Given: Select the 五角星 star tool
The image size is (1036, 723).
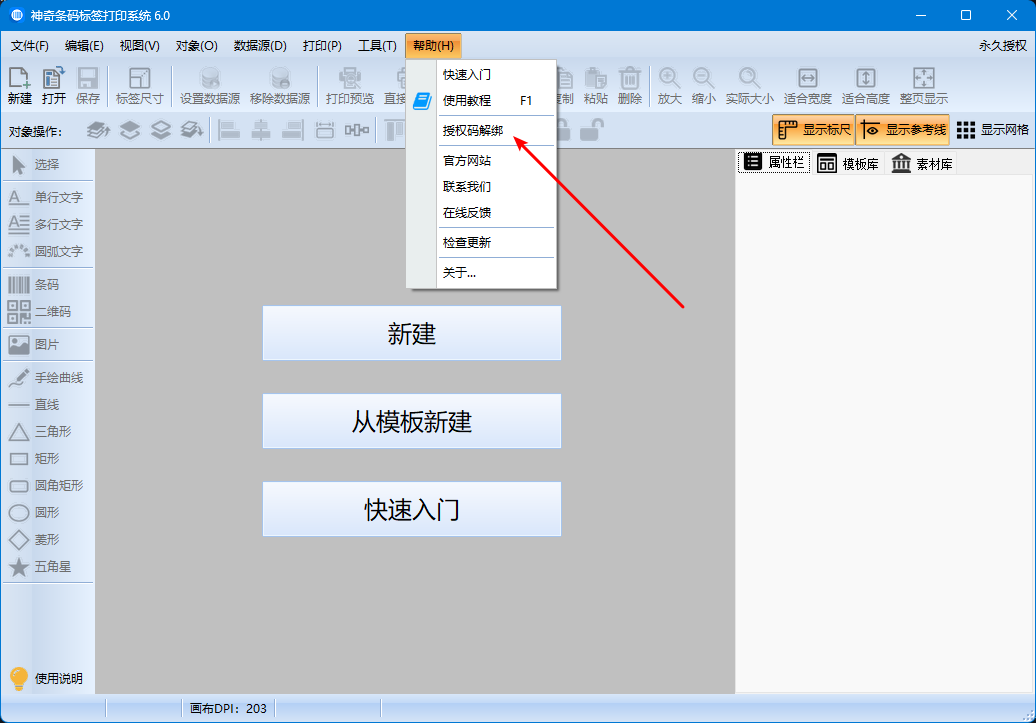Looking at the screenshot, I should pos(48,566).
